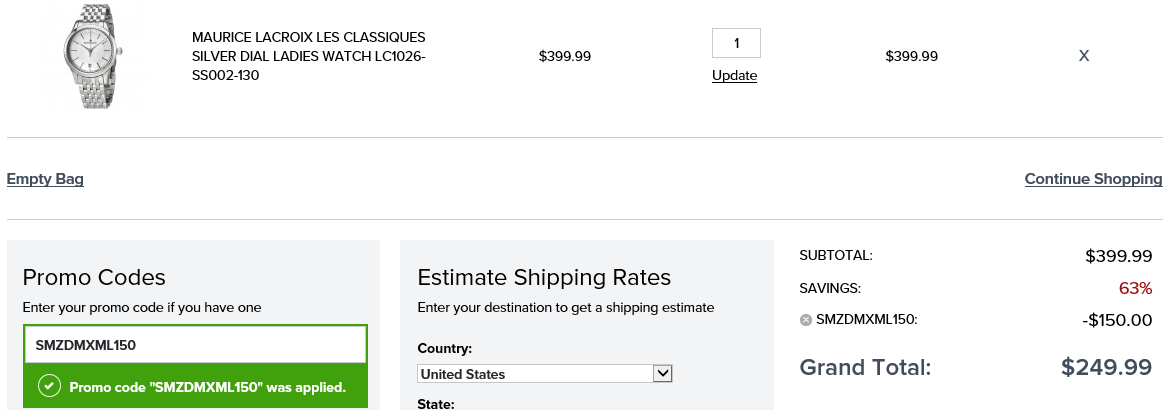
Task: Open the Maurice Lacroix watch thumbnail
Action: (x=94, y=56)
